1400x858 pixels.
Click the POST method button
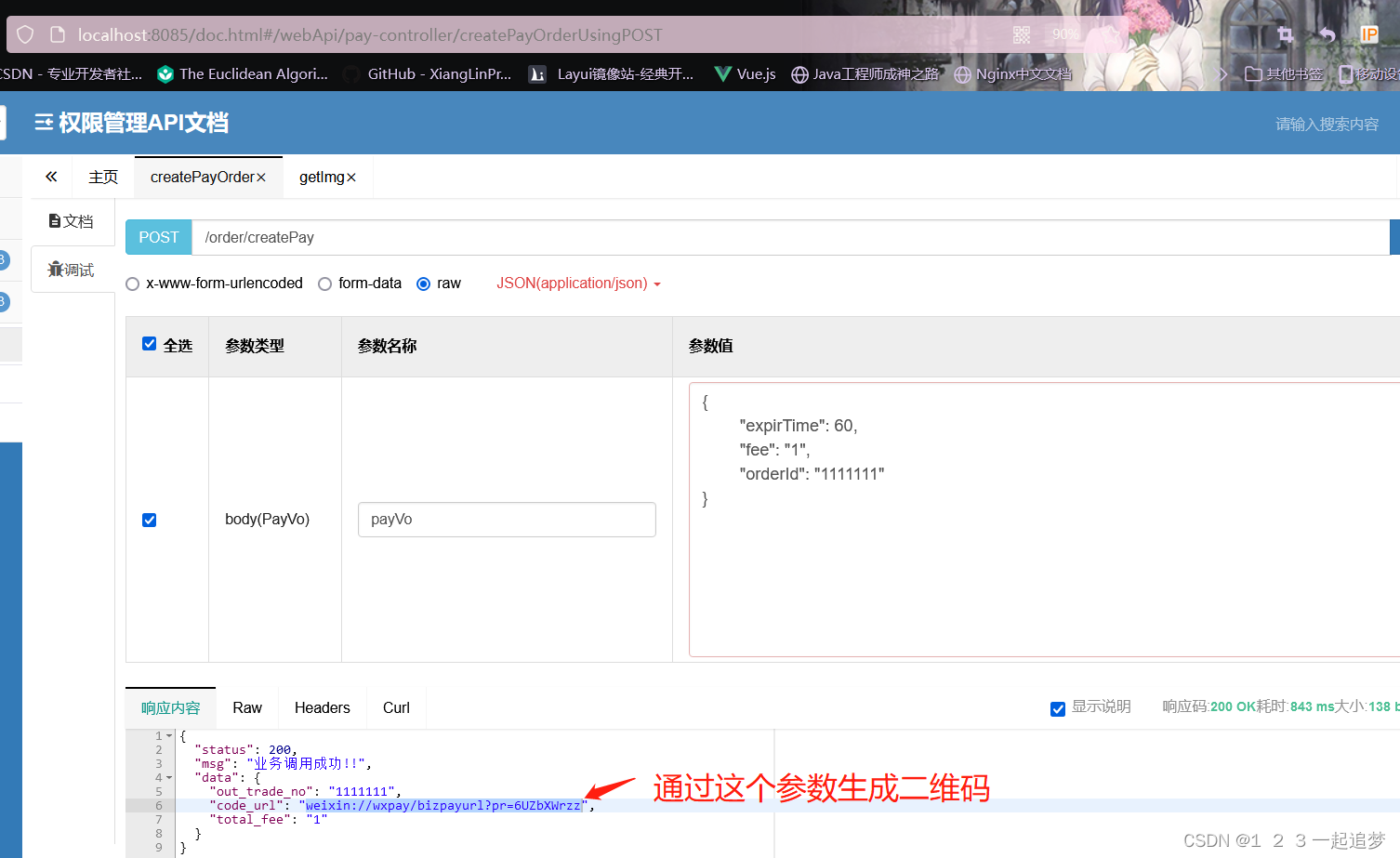[x=158, y=237]
